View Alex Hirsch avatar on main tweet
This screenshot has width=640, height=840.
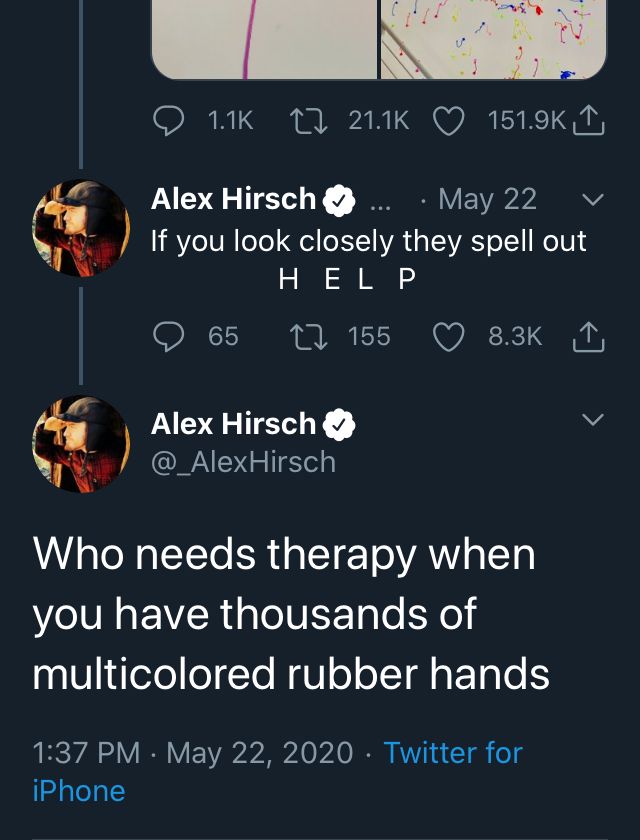pos(81,444)
